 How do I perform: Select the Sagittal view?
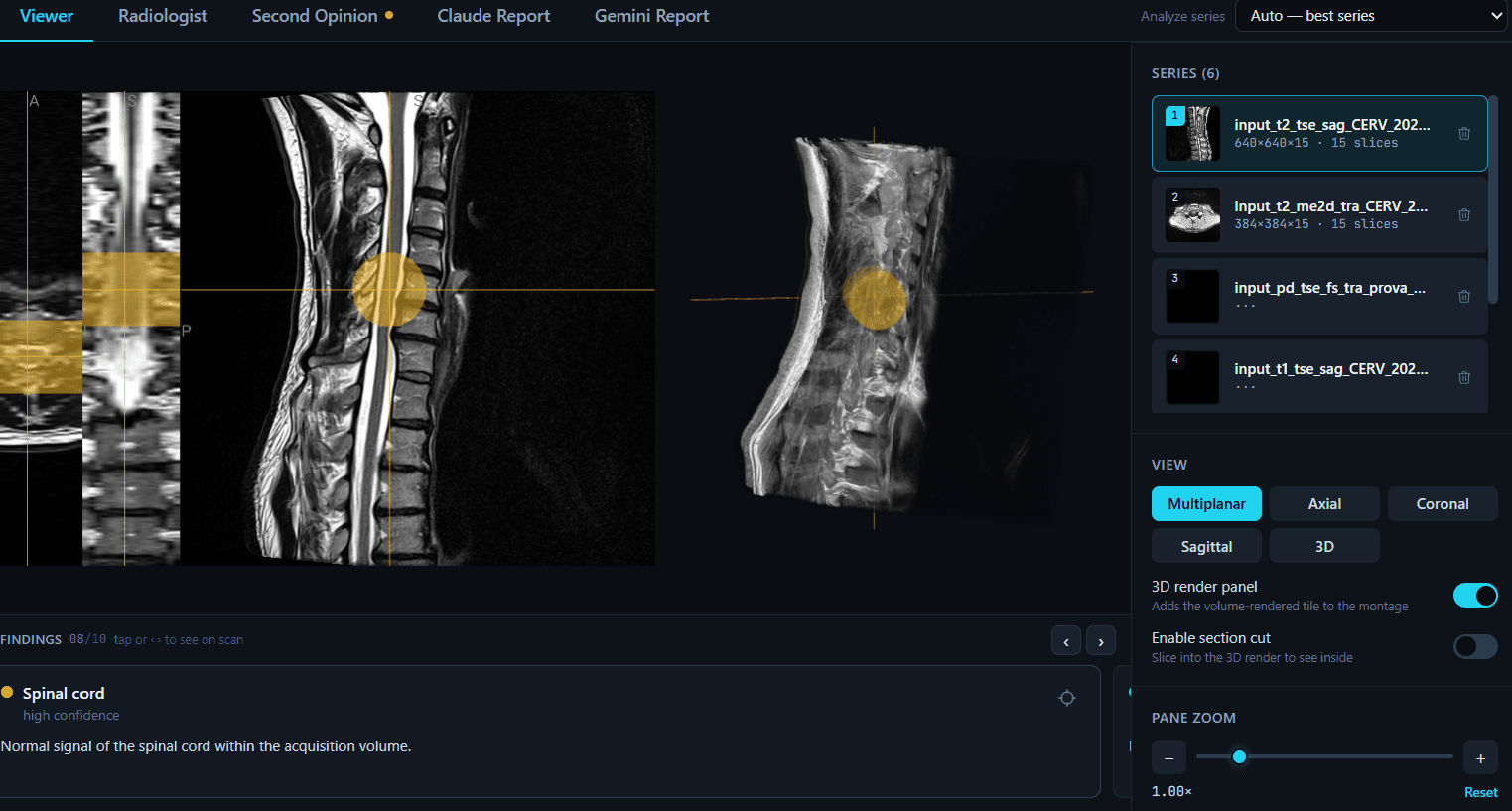coord(1206,547)
